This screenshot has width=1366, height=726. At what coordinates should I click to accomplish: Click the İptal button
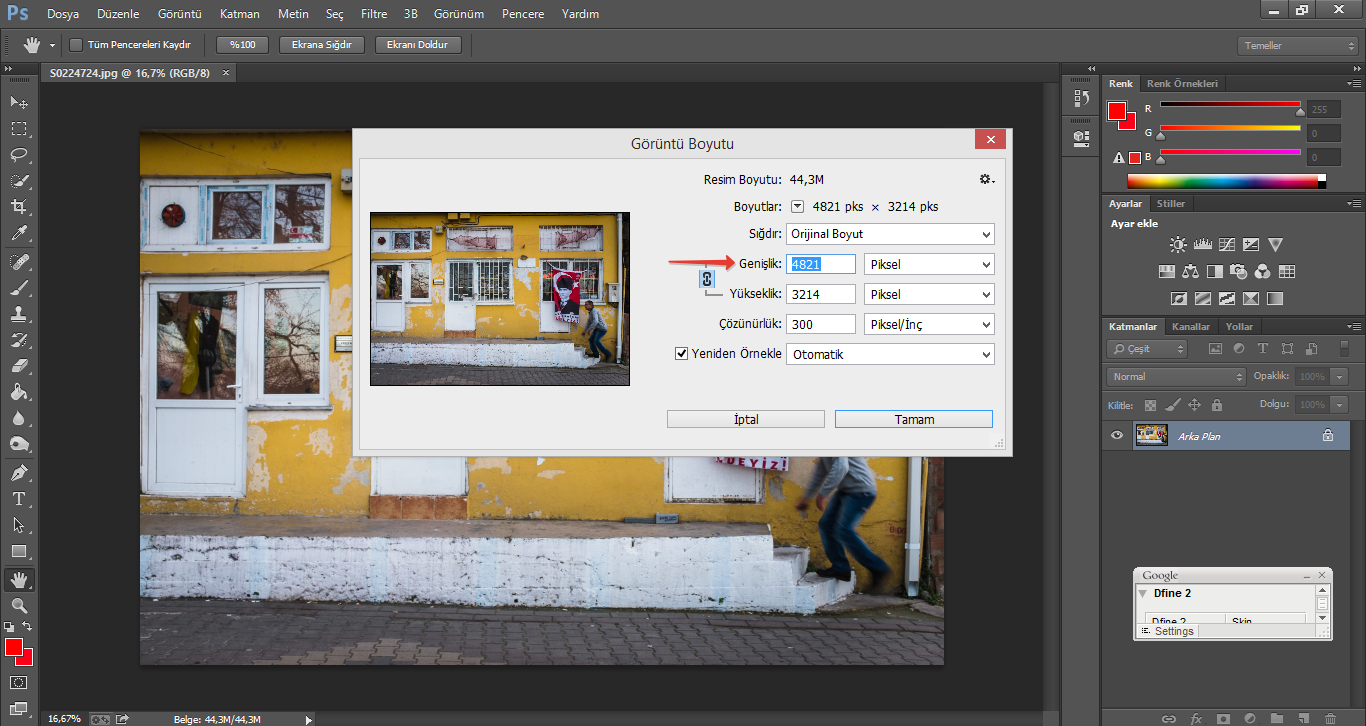pos(745,419)
